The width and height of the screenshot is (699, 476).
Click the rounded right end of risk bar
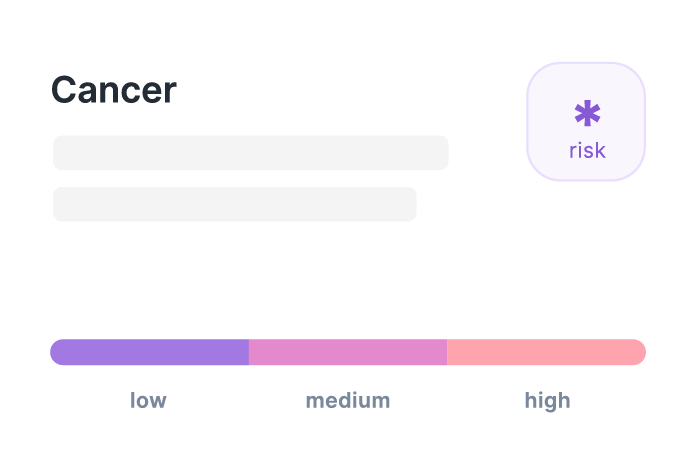[639, 352]
